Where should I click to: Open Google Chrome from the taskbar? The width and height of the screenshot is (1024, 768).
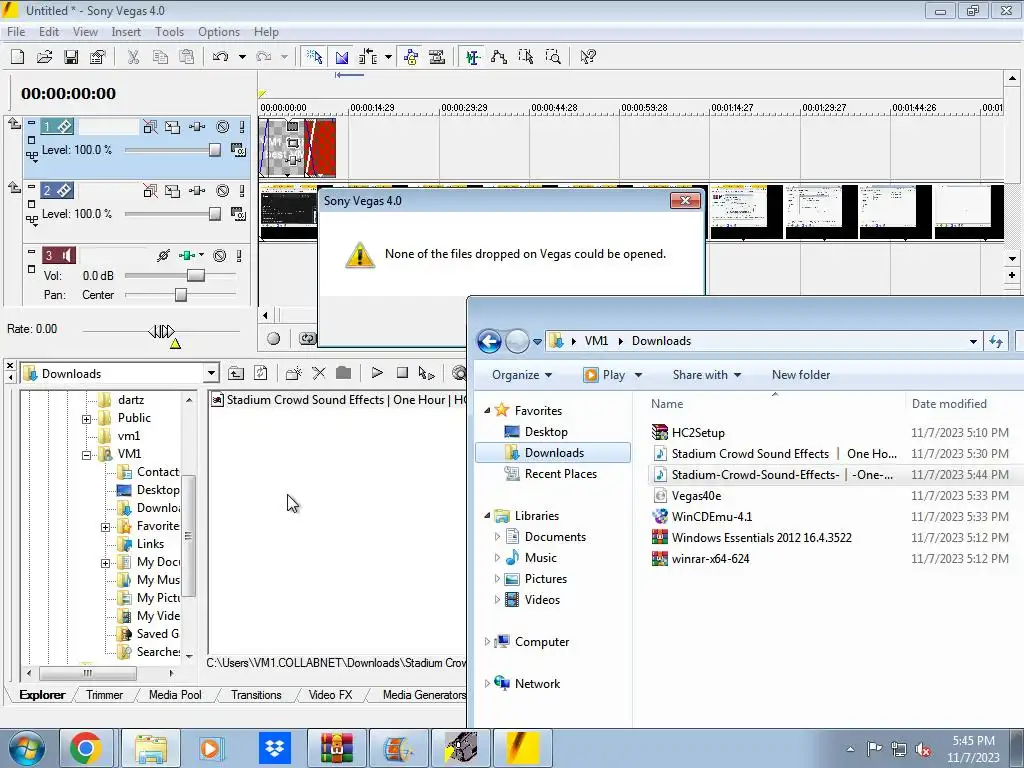[x=86, y=748]
